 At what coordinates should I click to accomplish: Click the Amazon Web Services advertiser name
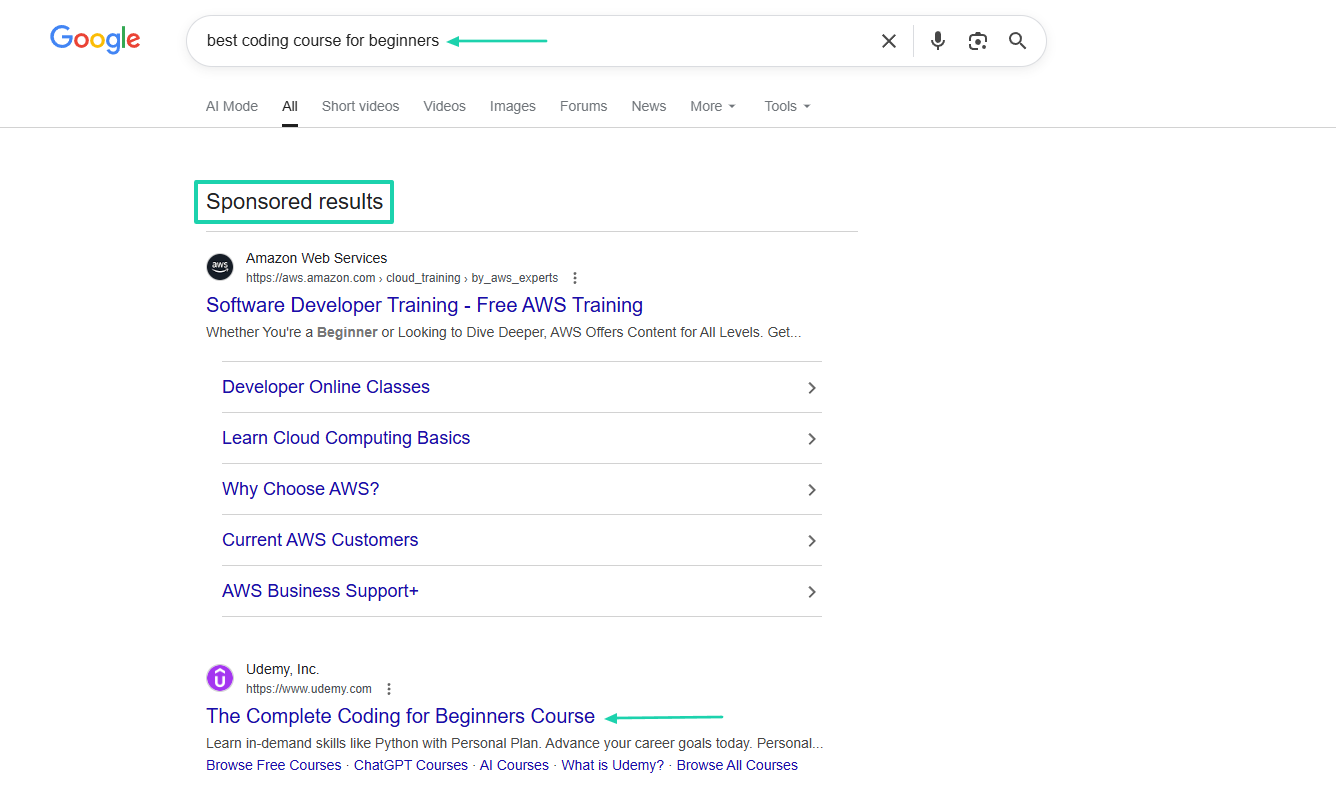pyautogui.click(x=317, y=258)
